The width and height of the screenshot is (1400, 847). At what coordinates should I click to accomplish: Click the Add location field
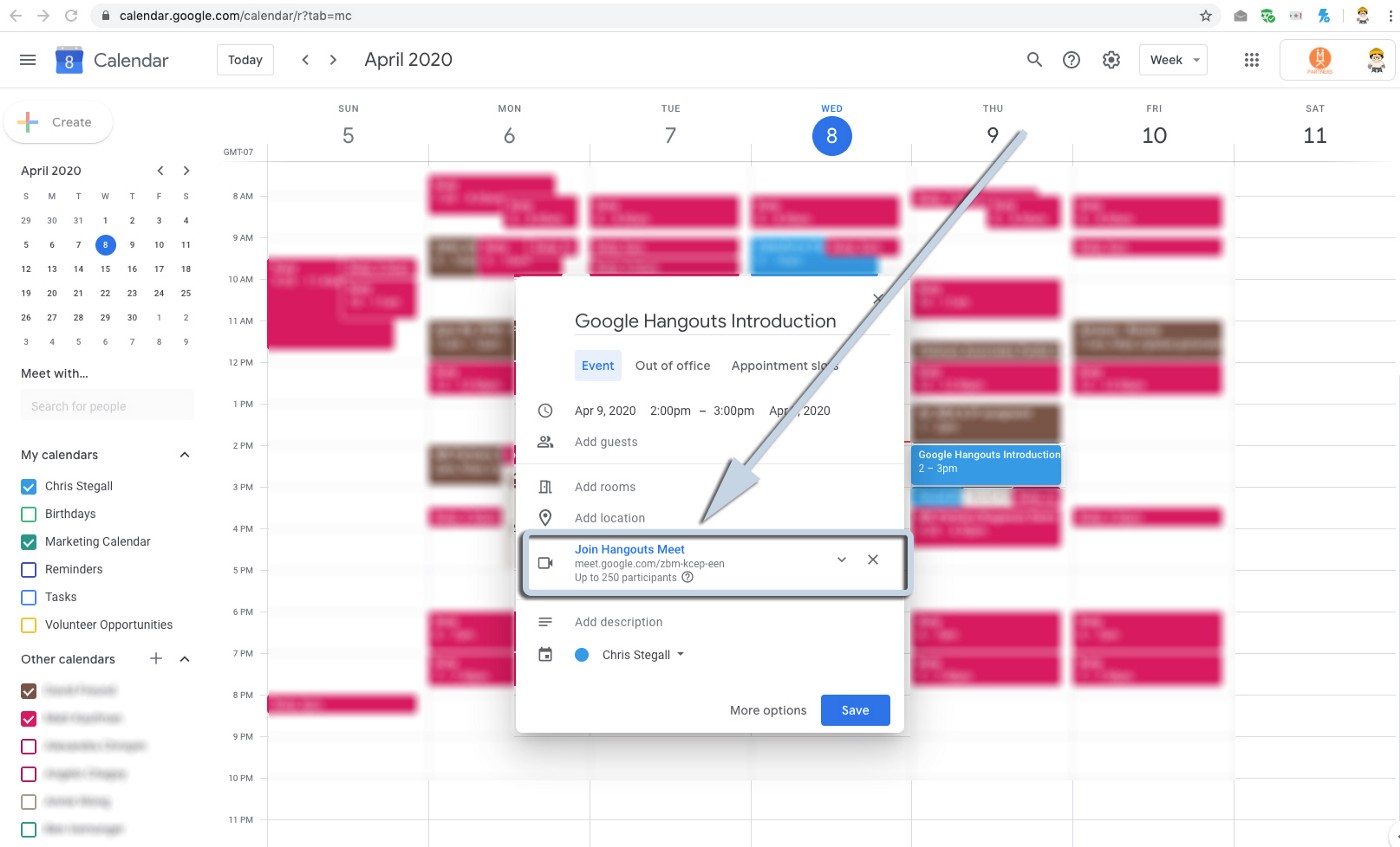pyautogui.click(x=610, y=518)
